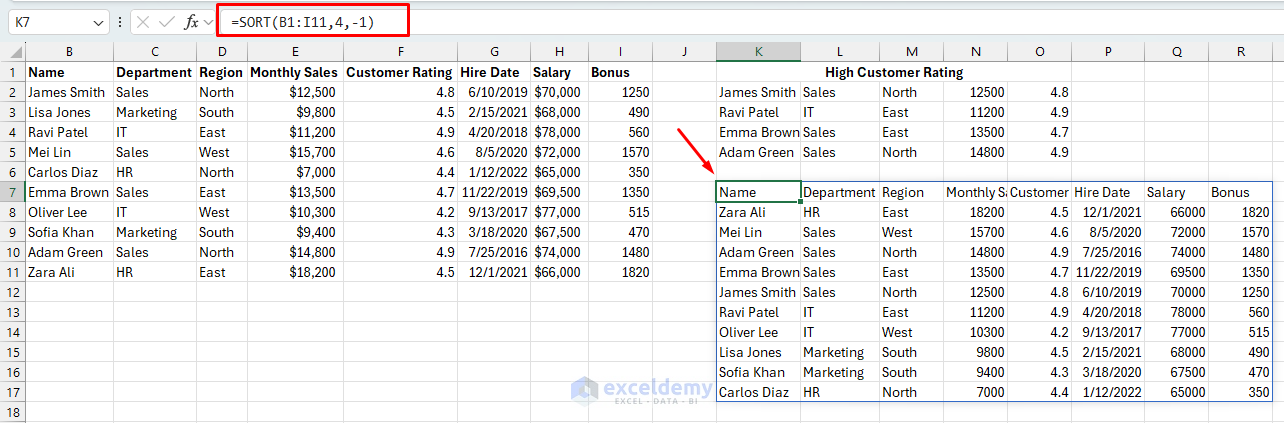Click 'Zara Ali' in the sorted output range

coord(758,212)
